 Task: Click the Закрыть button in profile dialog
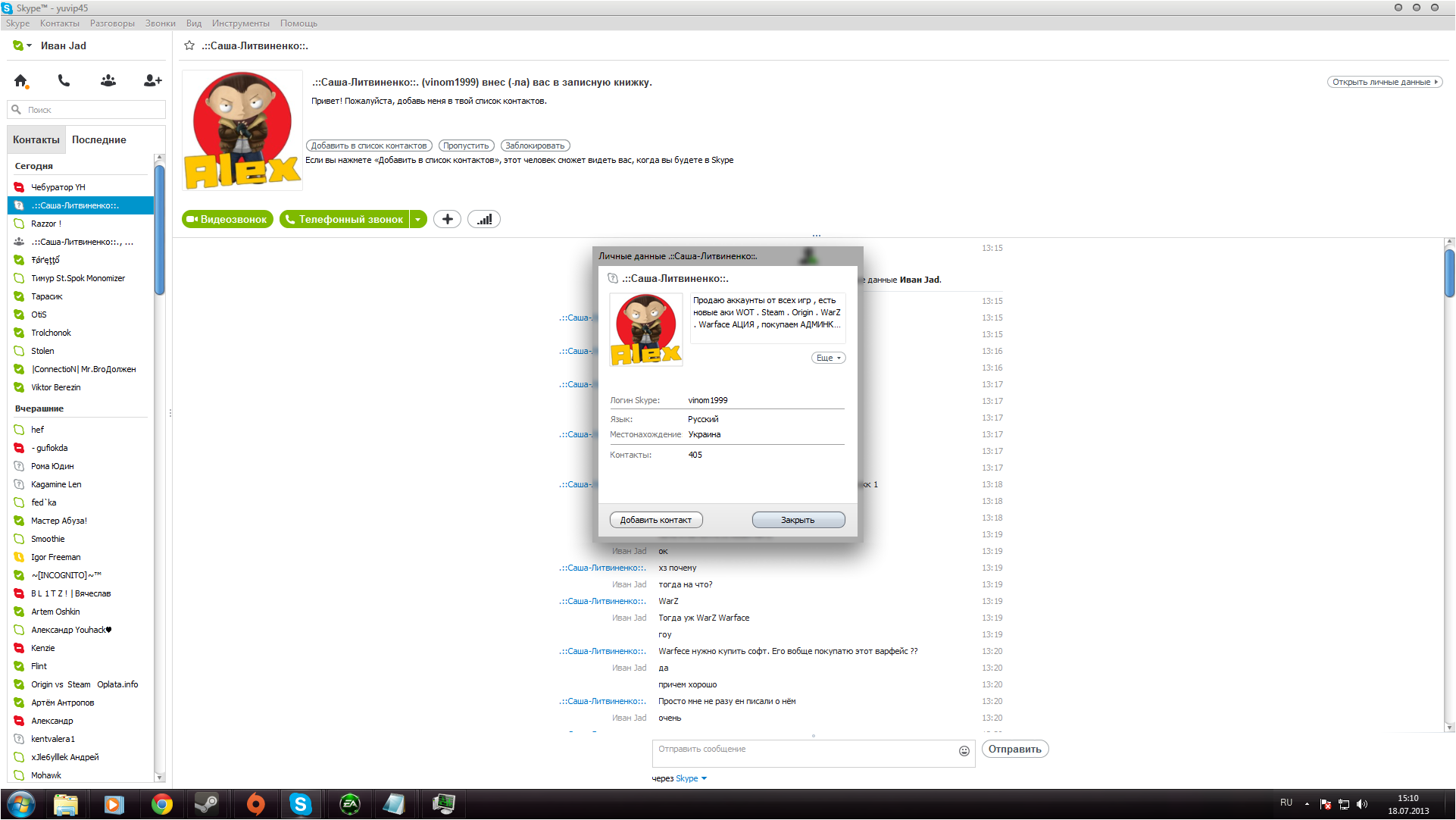[x=798, y=520]
